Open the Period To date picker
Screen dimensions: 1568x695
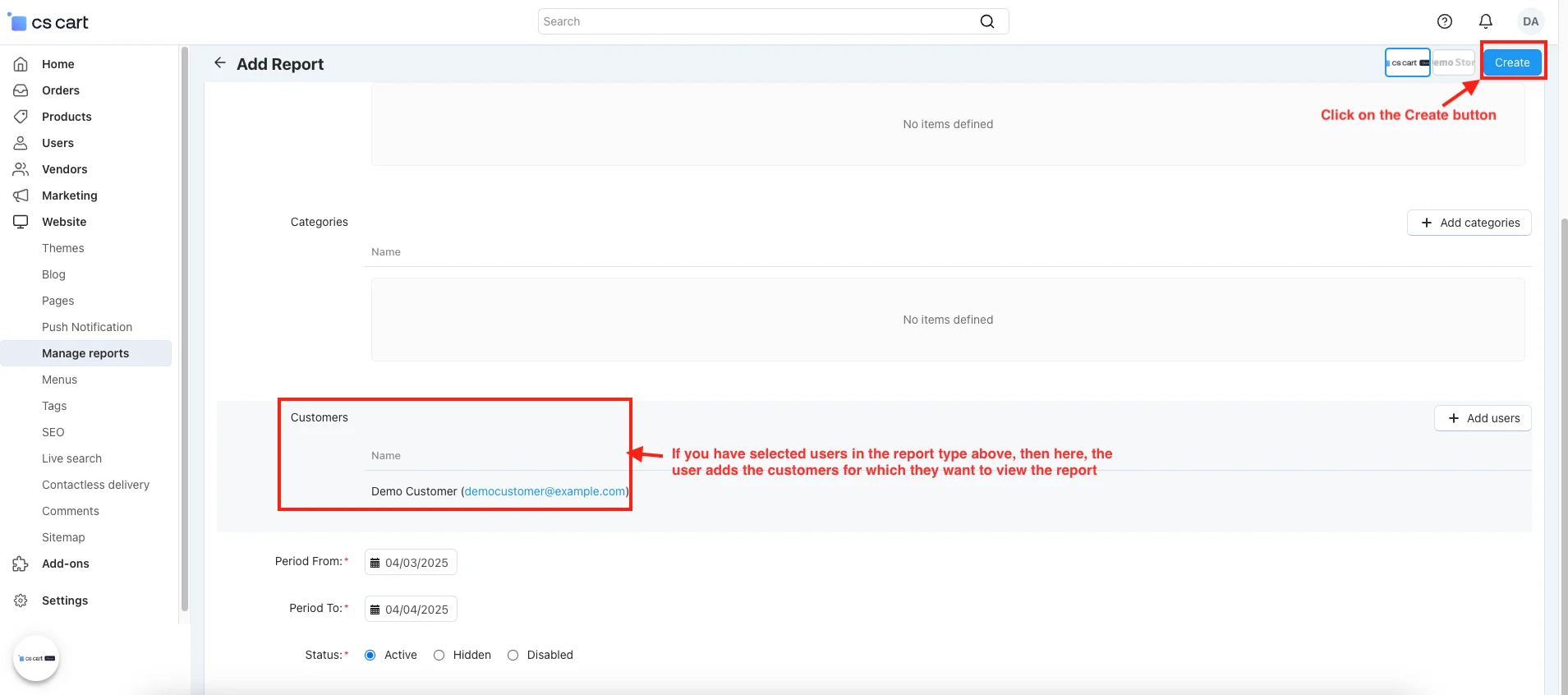tap(411, 610)
